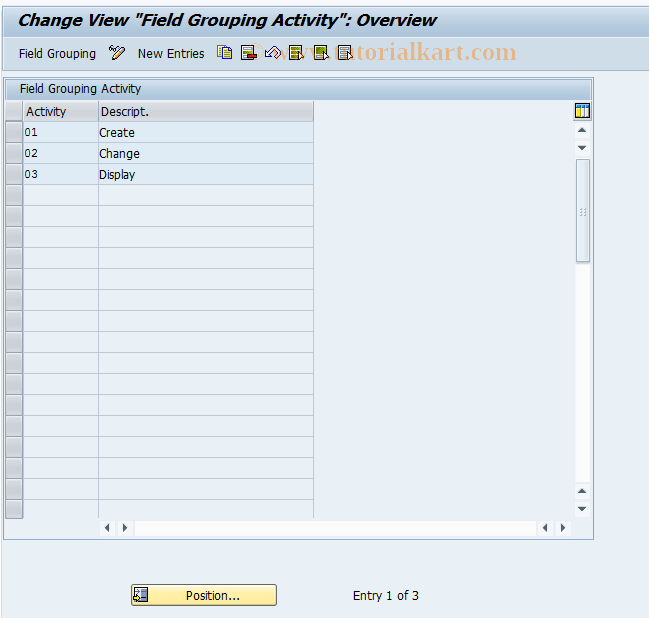Click the select-all corner cell beside the Activity header
Viewport: 649px width, 618px height.
[x=14, y=111]
